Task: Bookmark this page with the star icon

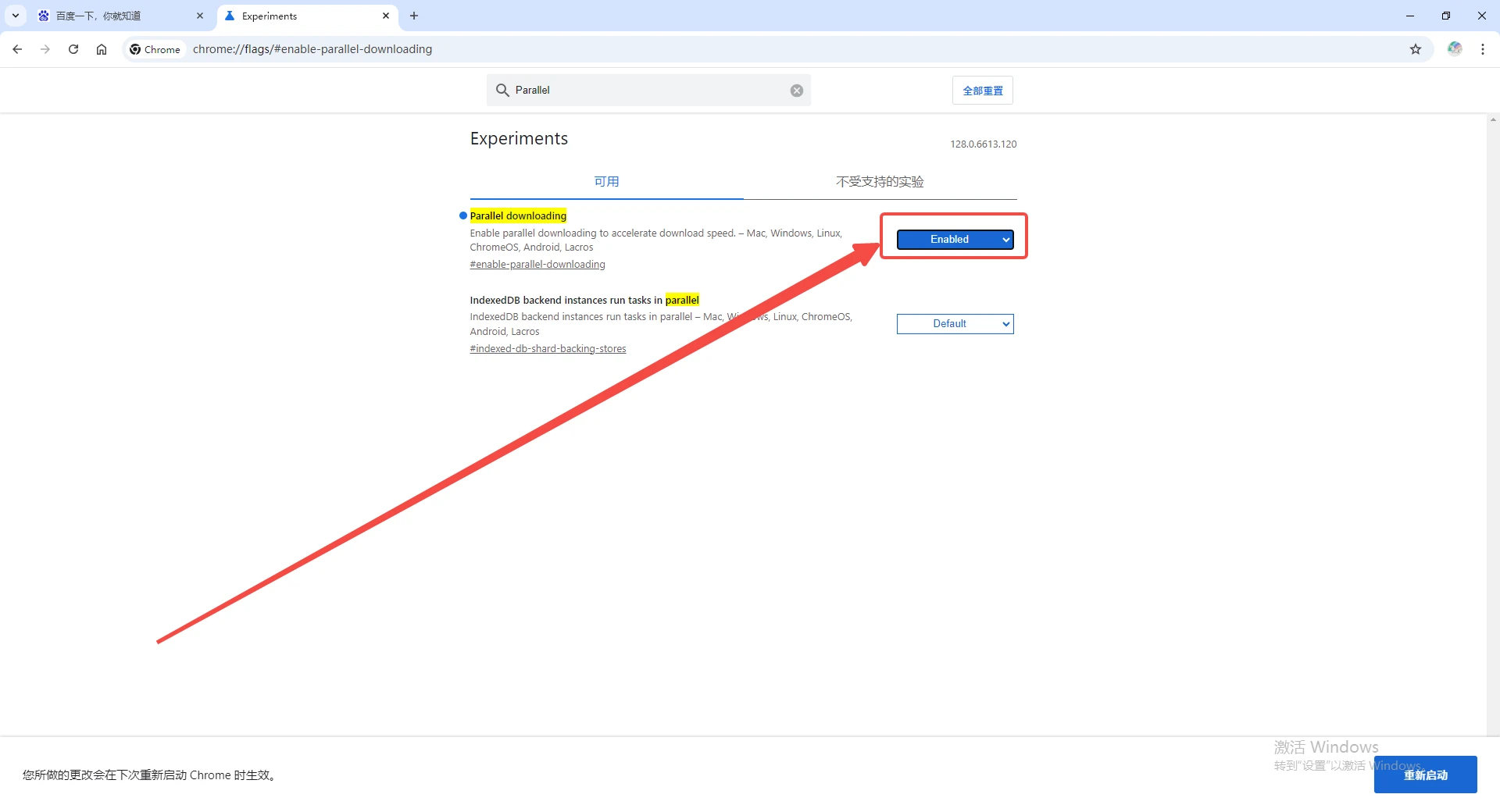Action: coord(1416,49)
